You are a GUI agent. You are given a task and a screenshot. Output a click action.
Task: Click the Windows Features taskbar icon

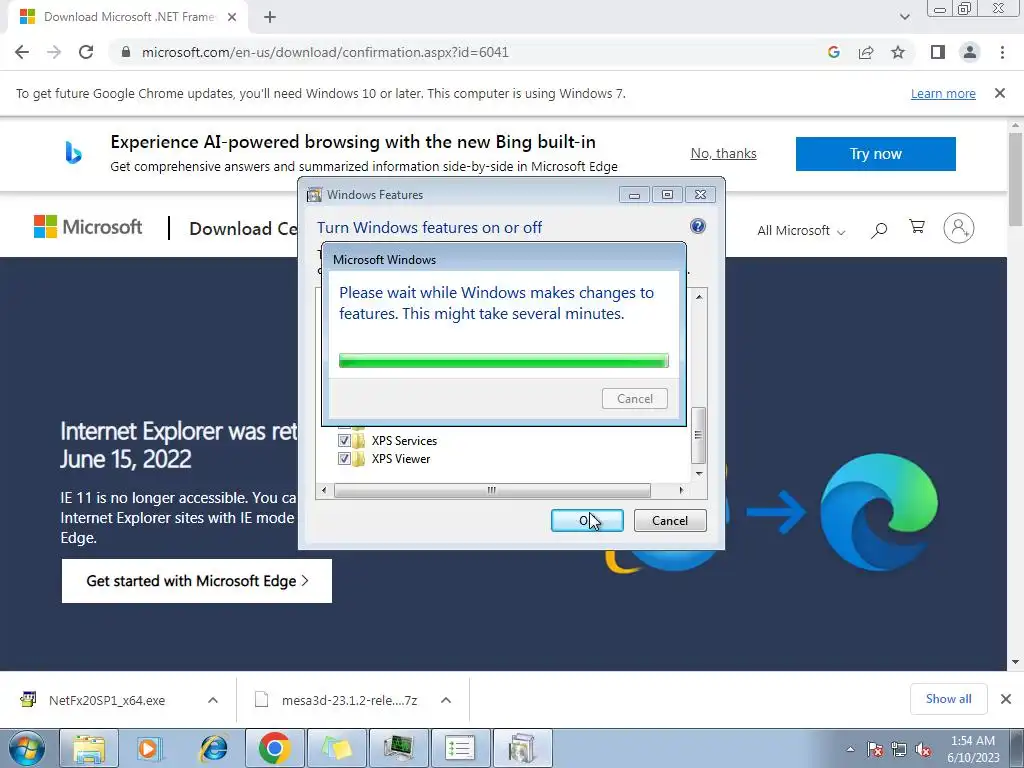coord(522,748)
